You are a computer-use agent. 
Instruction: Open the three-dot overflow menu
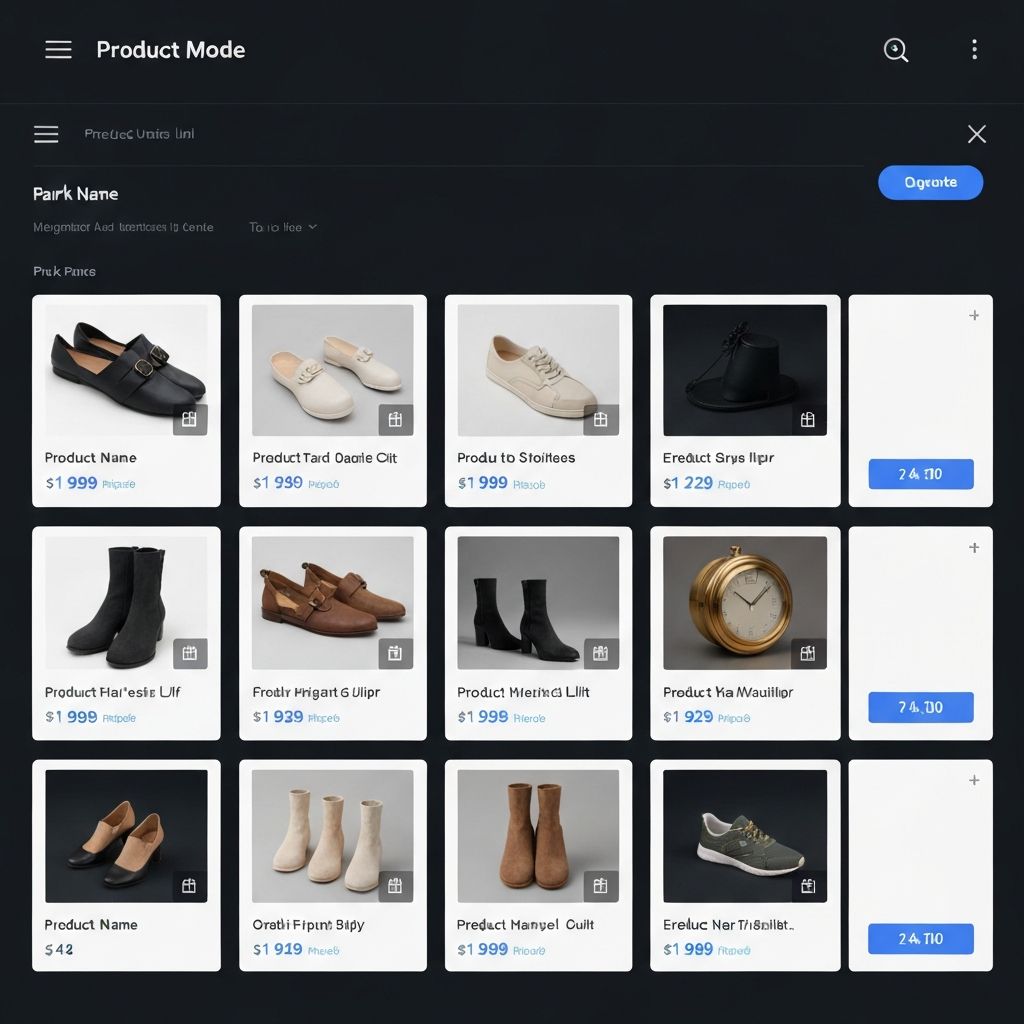click(x=974, y=50)
